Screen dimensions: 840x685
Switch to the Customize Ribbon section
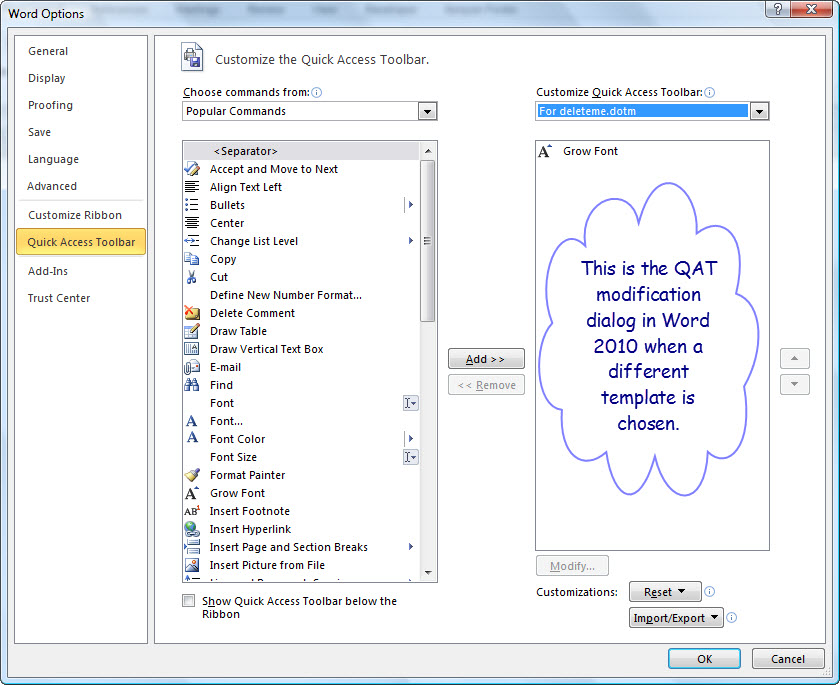pos(75,214)
